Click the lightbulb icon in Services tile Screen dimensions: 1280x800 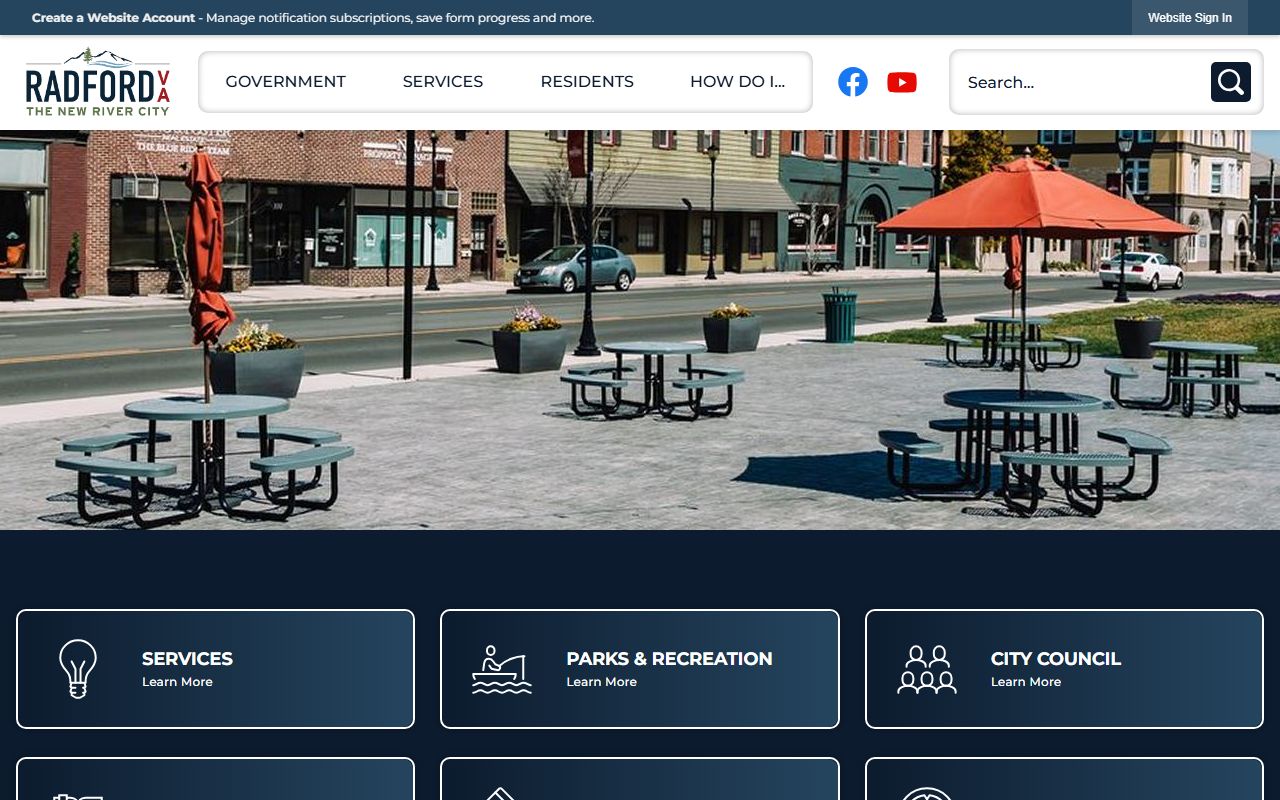tap(78, 668)
